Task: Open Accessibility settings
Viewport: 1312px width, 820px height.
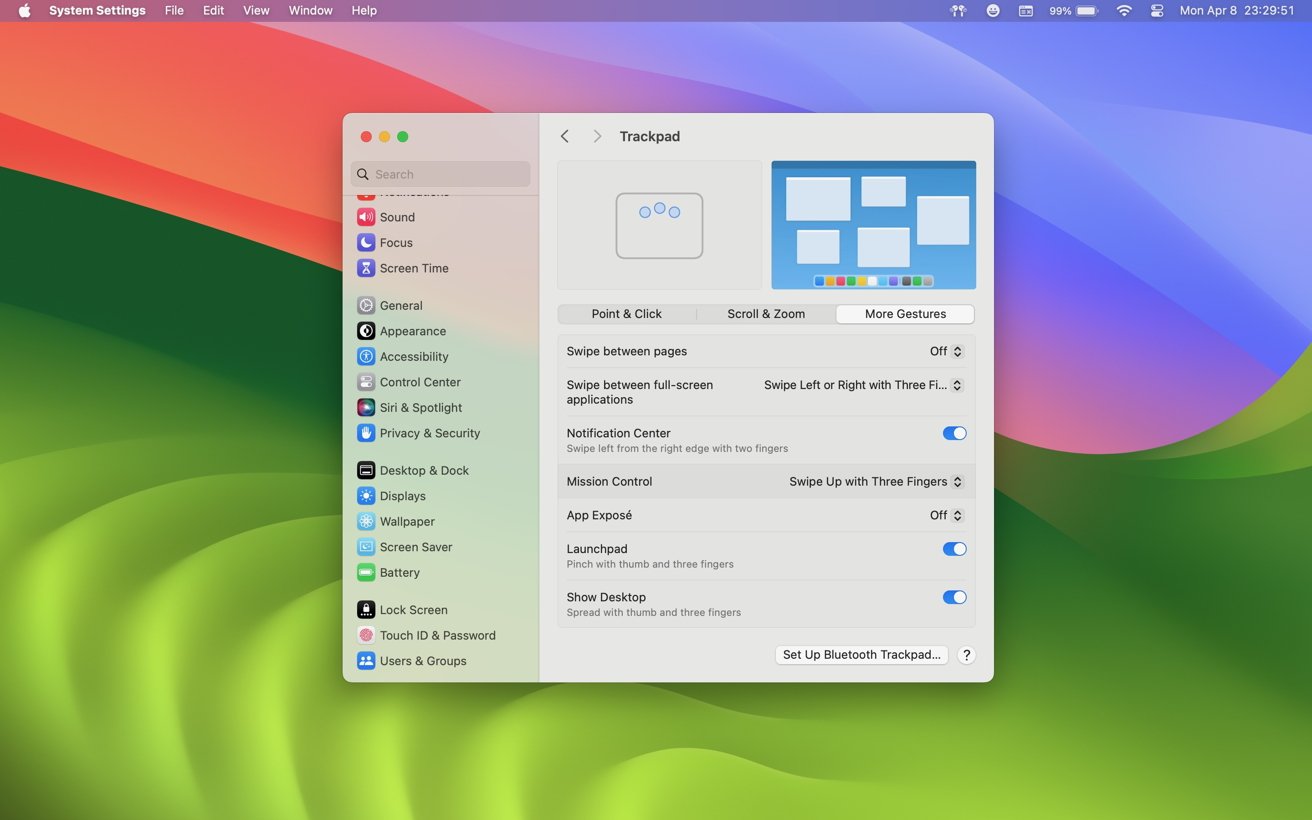Action: pyautogui.click(x=413, y=356)
